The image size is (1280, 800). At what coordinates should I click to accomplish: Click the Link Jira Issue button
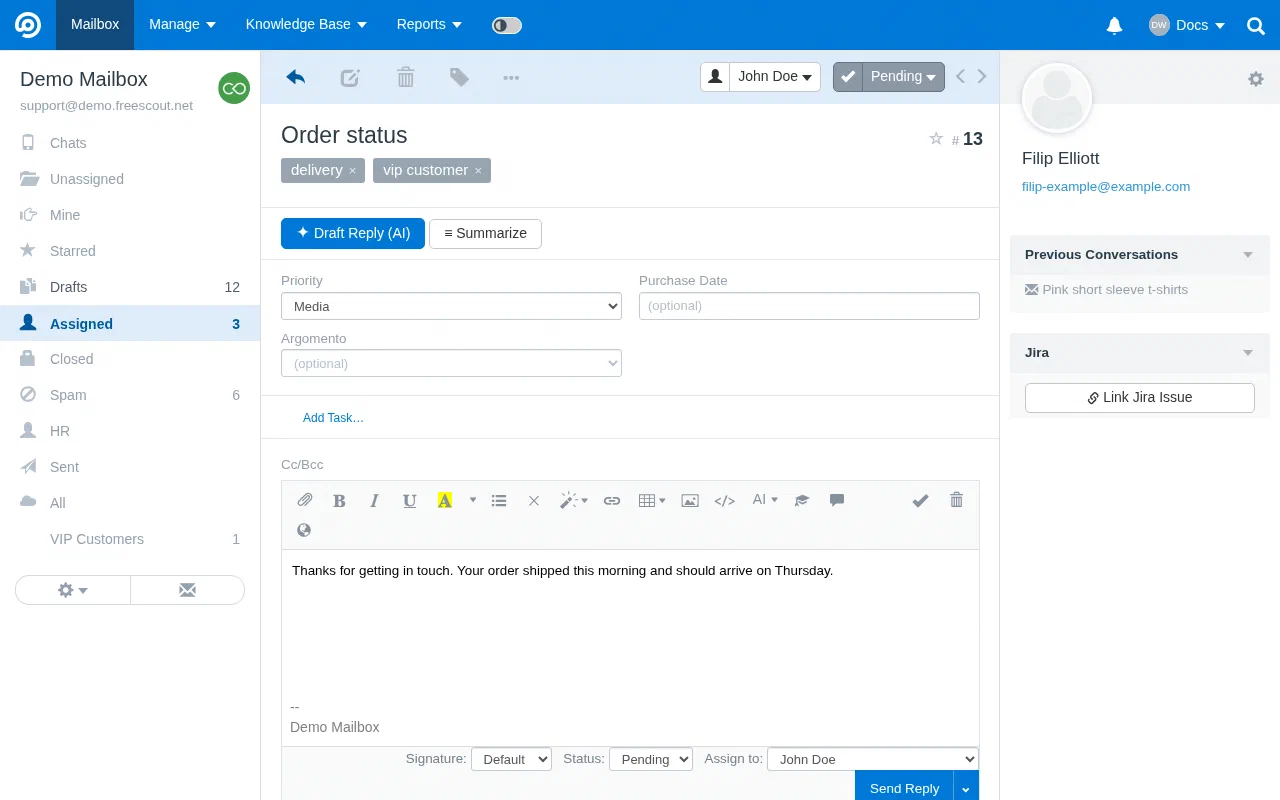1140,397
